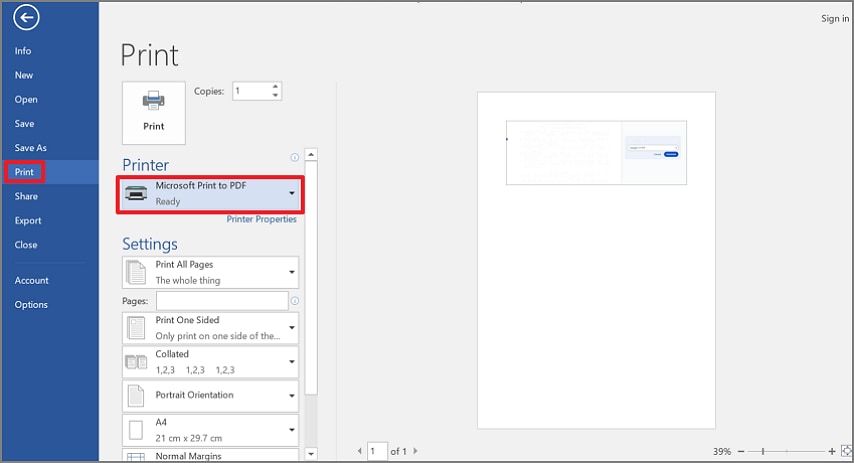Screen dimensions: 854x463
Task: Click Sign in at the top right
Action: pos(835,19)
